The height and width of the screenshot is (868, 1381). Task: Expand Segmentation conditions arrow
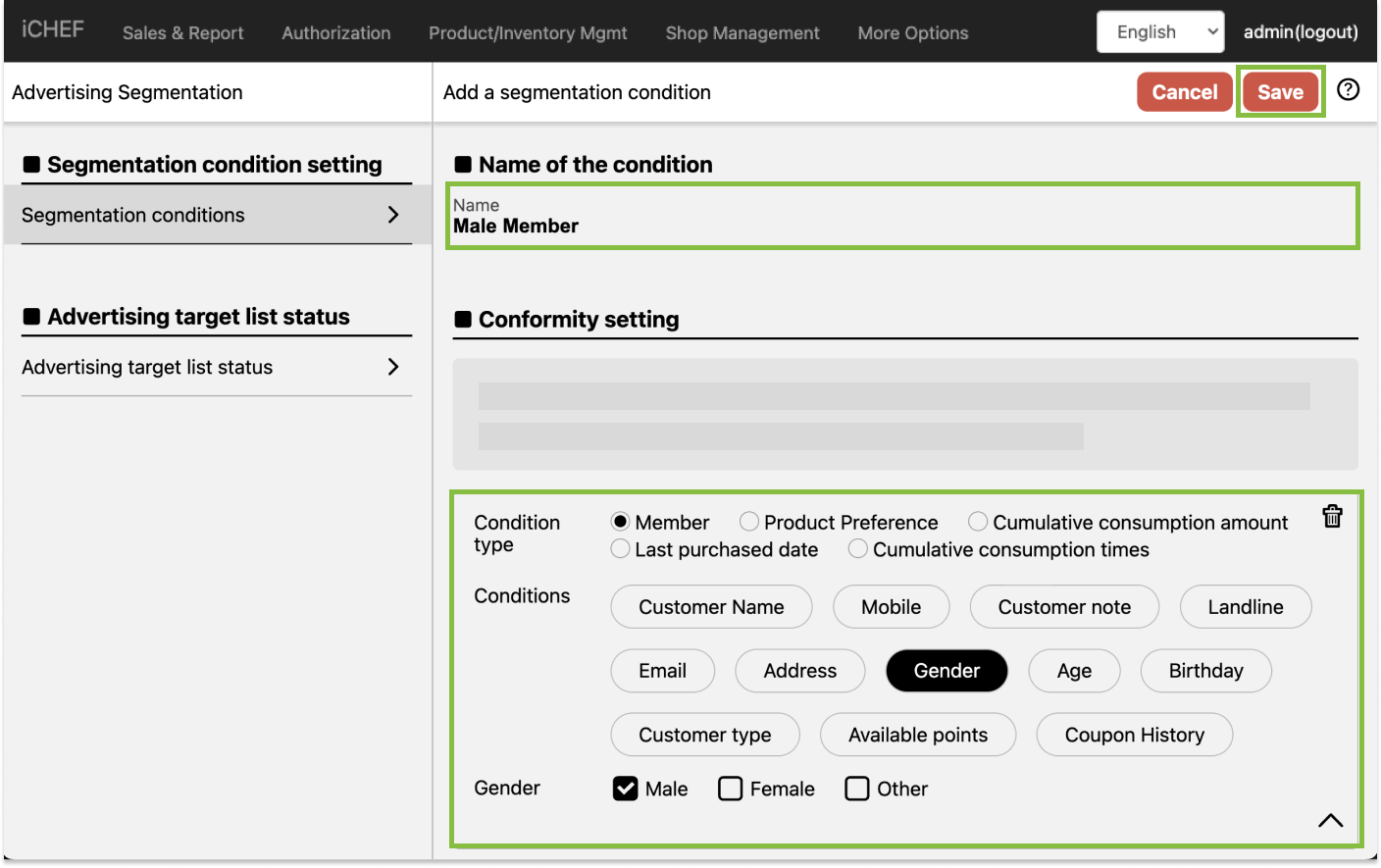click(393, 215)
